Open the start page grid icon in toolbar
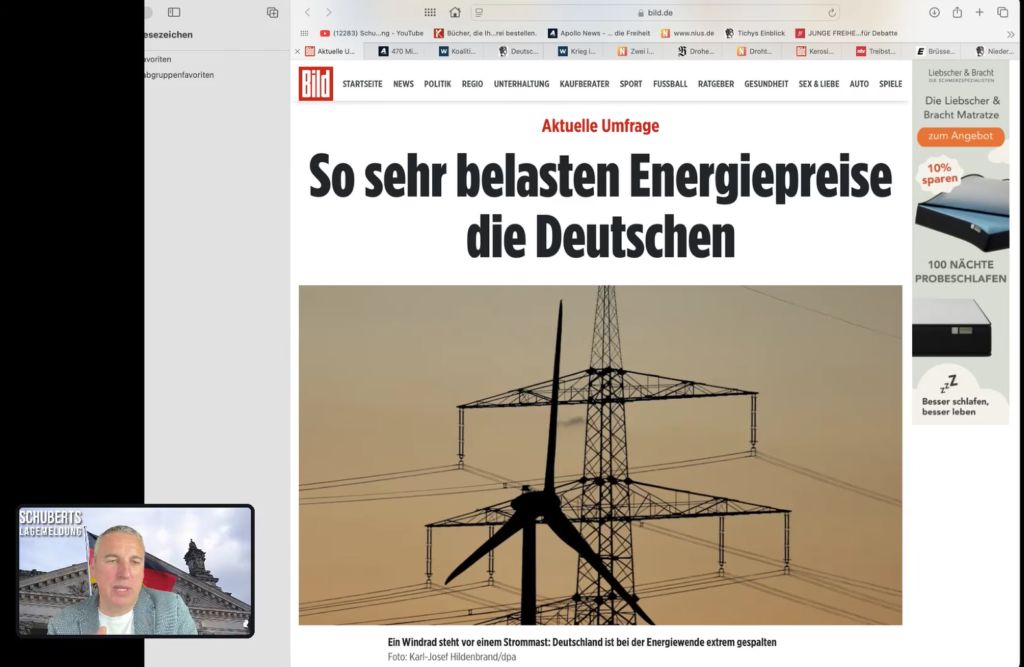Screen dimensions: 1024x667 [430, 12]
